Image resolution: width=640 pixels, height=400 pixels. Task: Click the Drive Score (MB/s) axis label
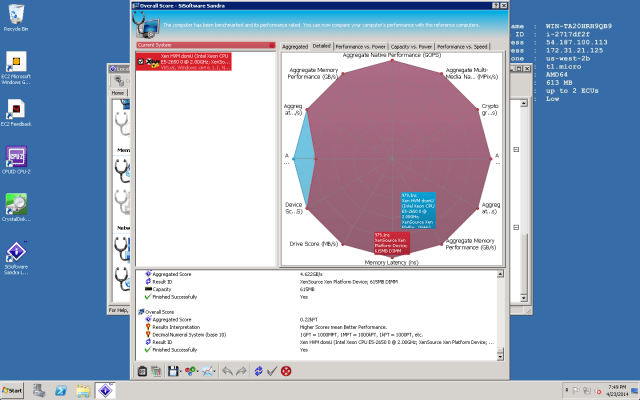[313, 244]
